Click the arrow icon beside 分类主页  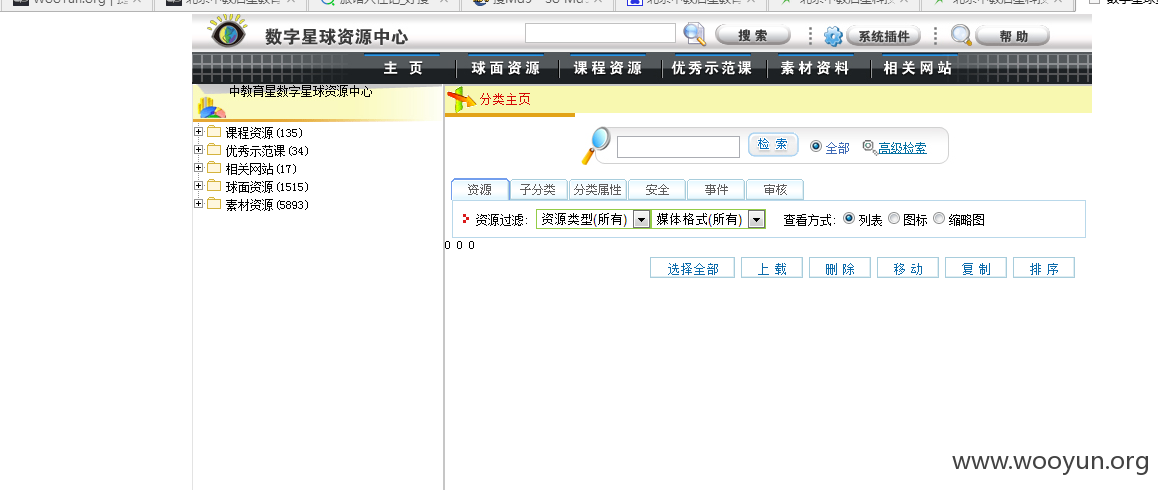click(462, 100)
